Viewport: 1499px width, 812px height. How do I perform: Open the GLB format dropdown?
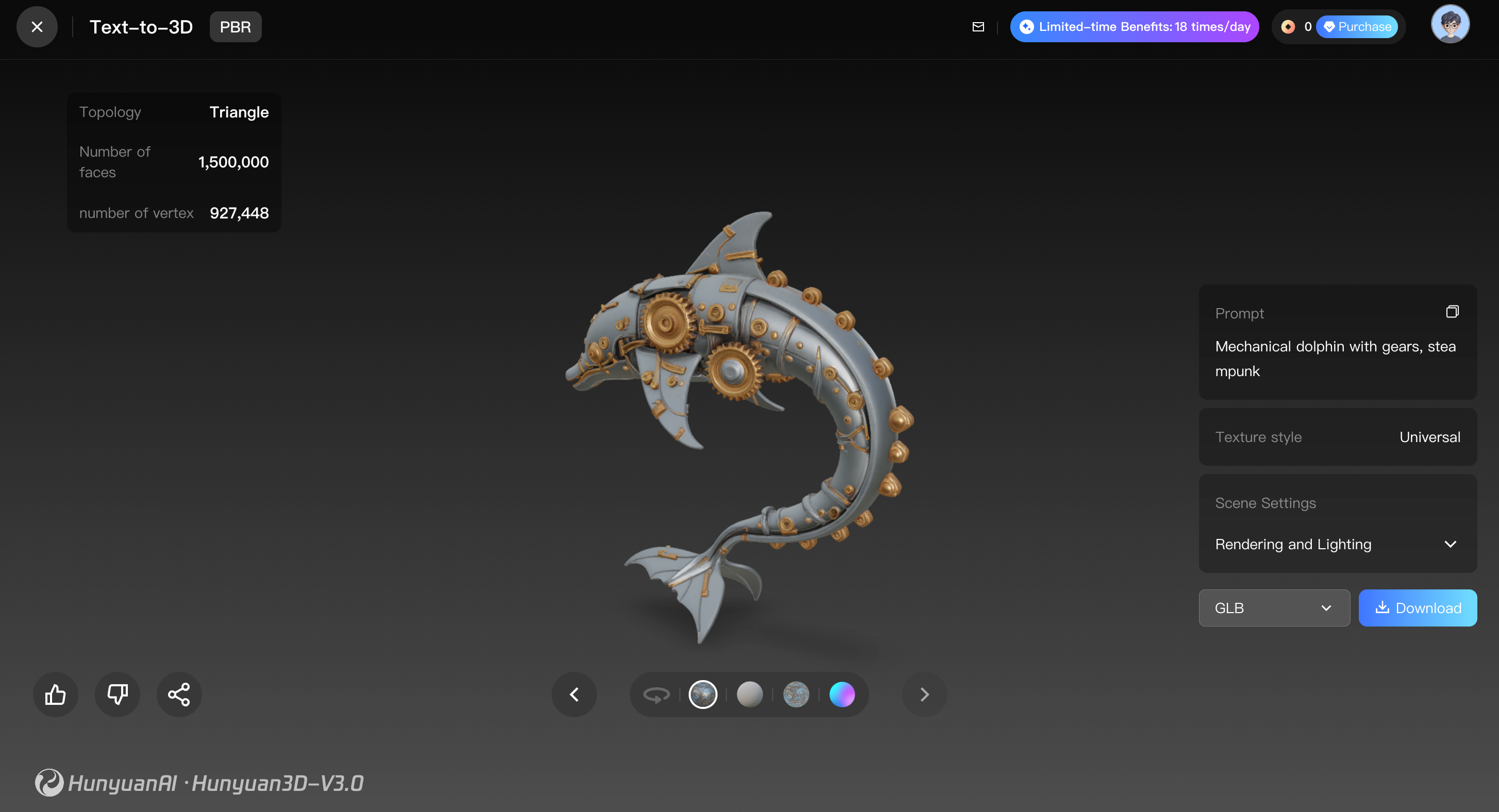pyautogui.click(x=1274, y=608)
